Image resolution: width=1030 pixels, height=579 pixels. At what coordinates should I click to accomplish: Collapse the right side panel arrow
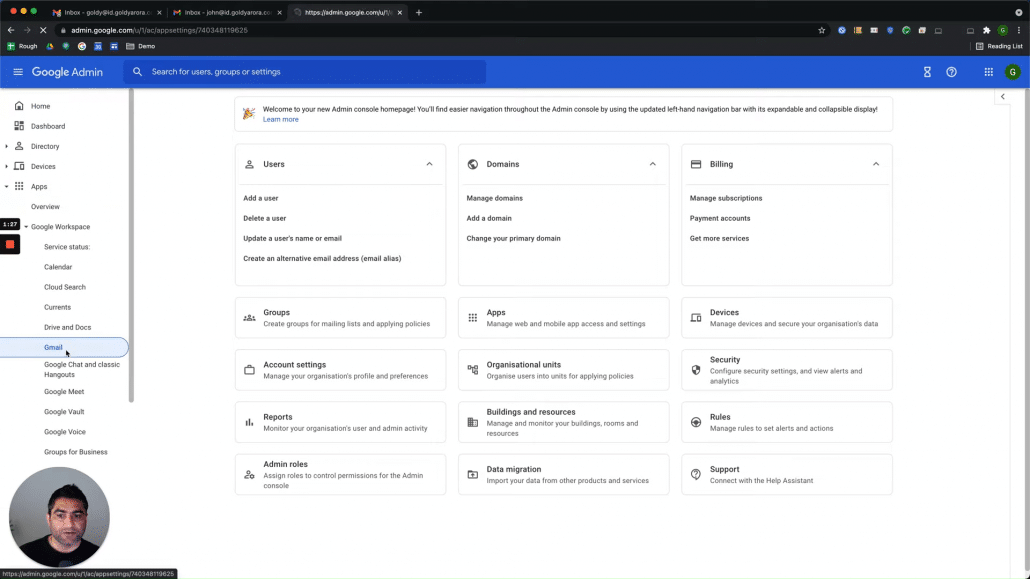(1002, 97)
